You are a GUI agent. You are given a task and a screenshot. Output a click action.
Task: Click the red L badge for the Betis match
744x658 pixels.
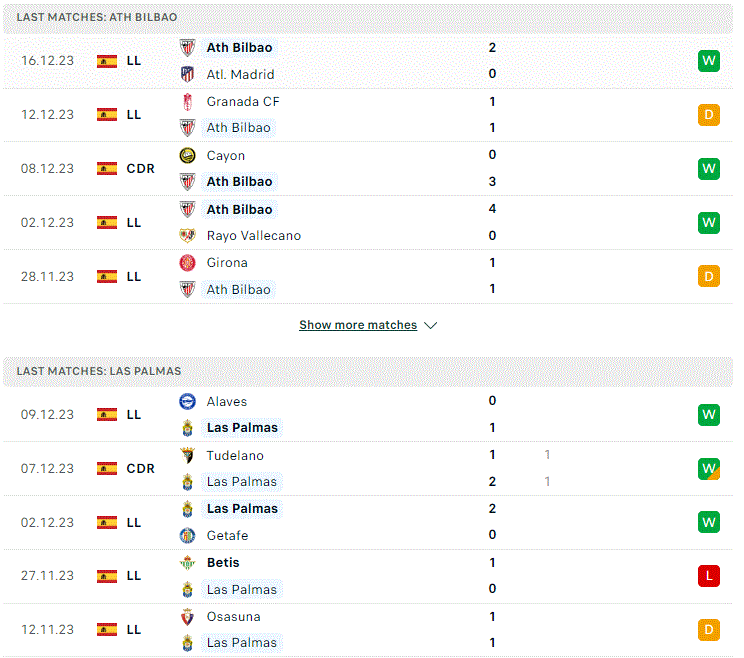(x=708, y=576)
